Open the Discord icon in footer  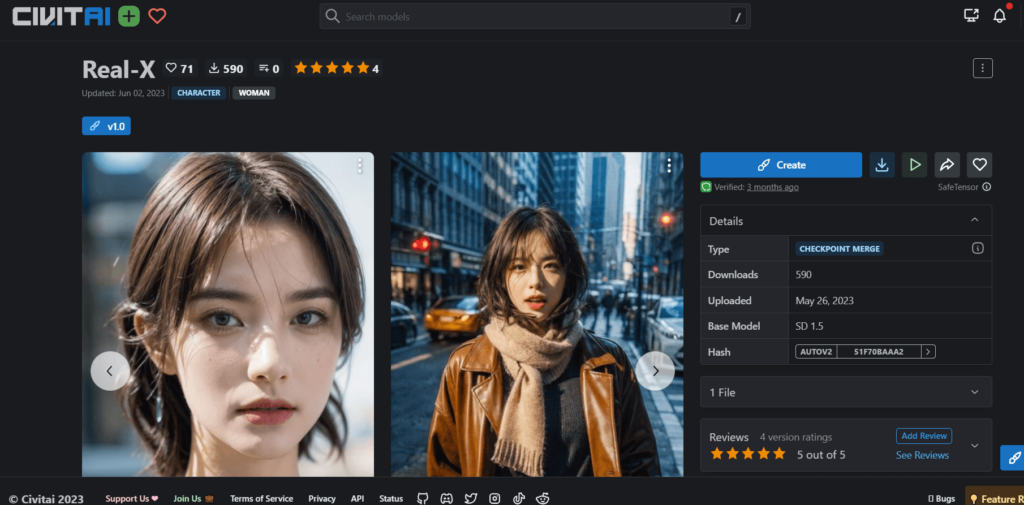(446, 498)
